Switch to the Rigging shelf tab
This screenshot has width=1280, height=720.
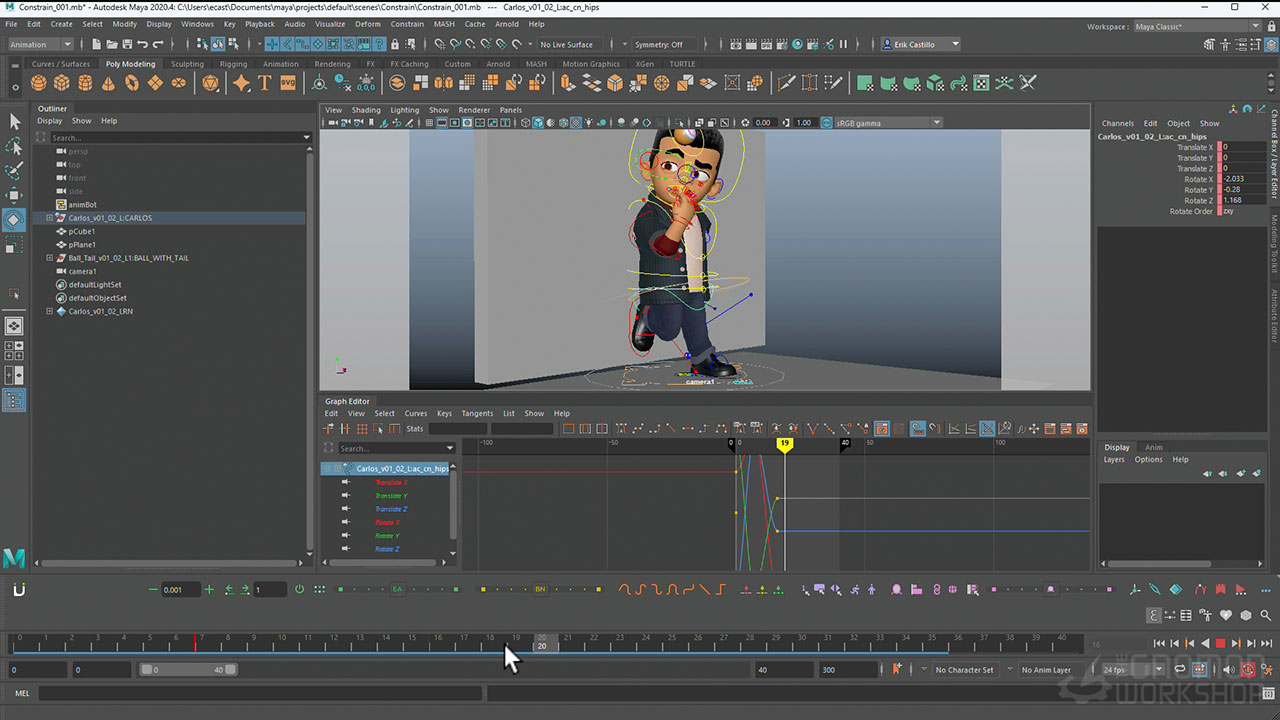233,64
